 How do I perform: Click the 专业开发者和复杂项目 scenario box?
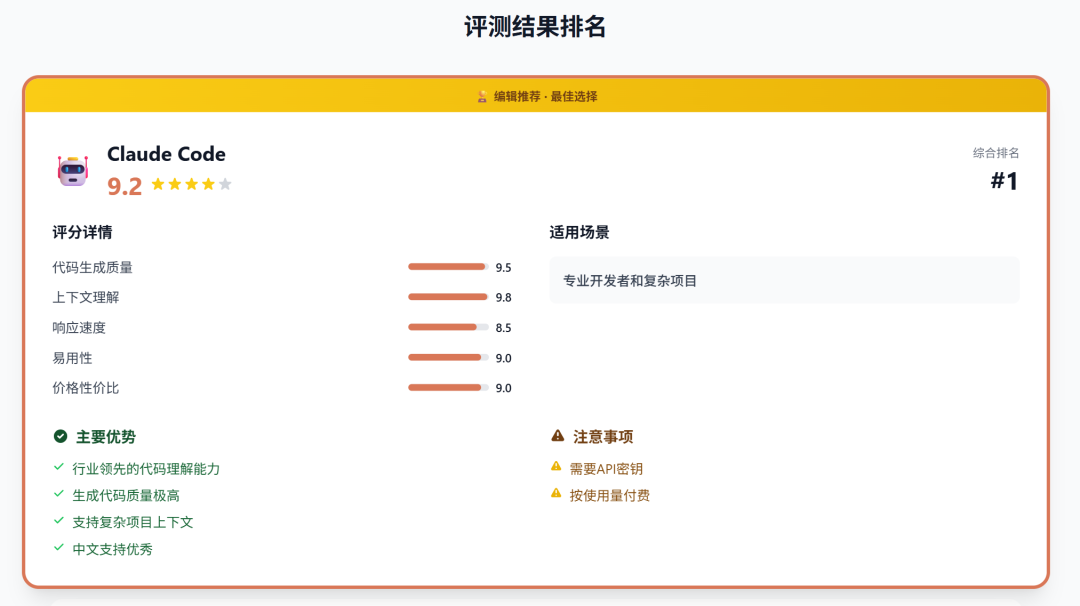pos(785,280)
